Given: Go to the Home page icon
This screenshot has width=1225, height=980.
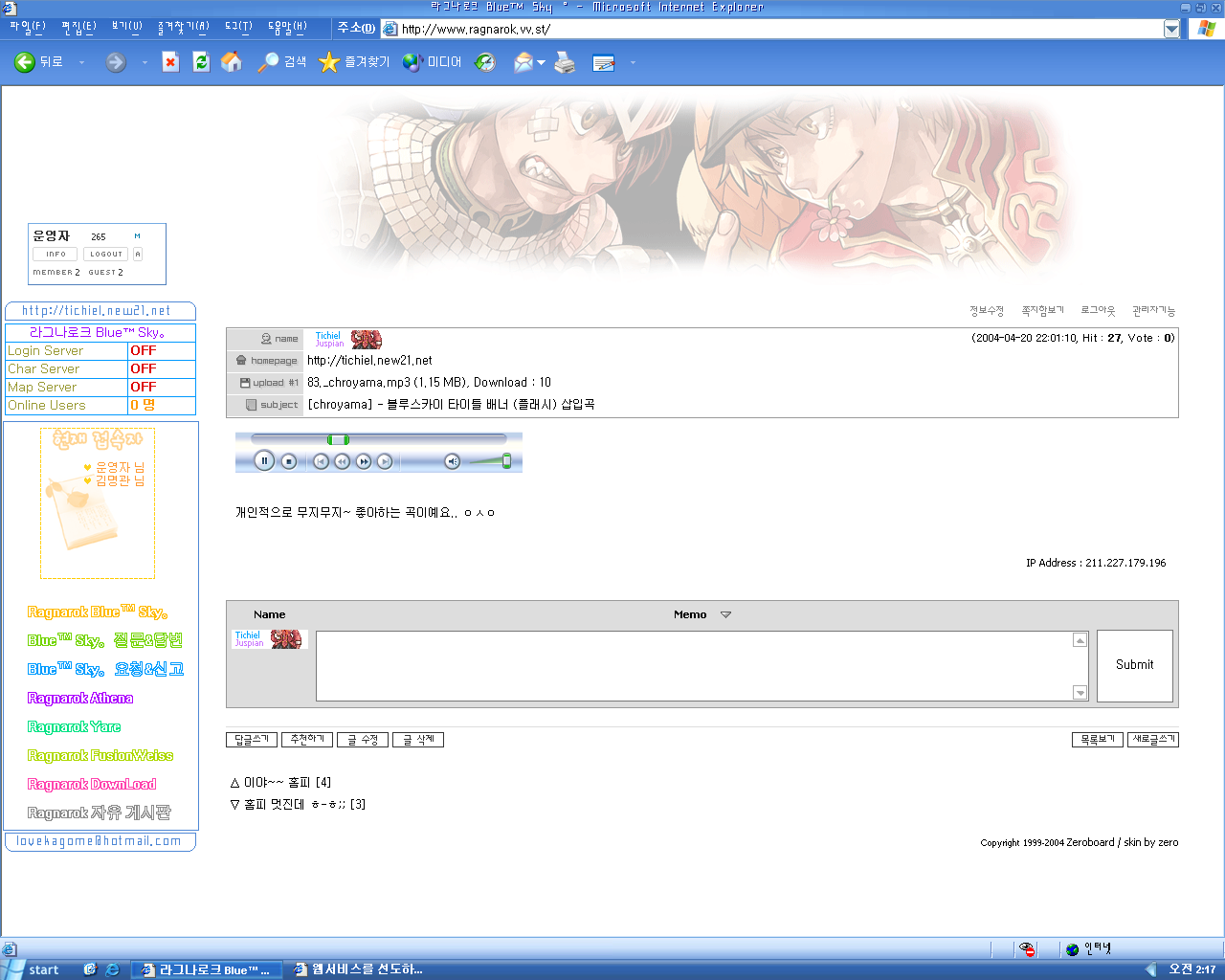Looking at the screenshot, I should pos(232,62).
